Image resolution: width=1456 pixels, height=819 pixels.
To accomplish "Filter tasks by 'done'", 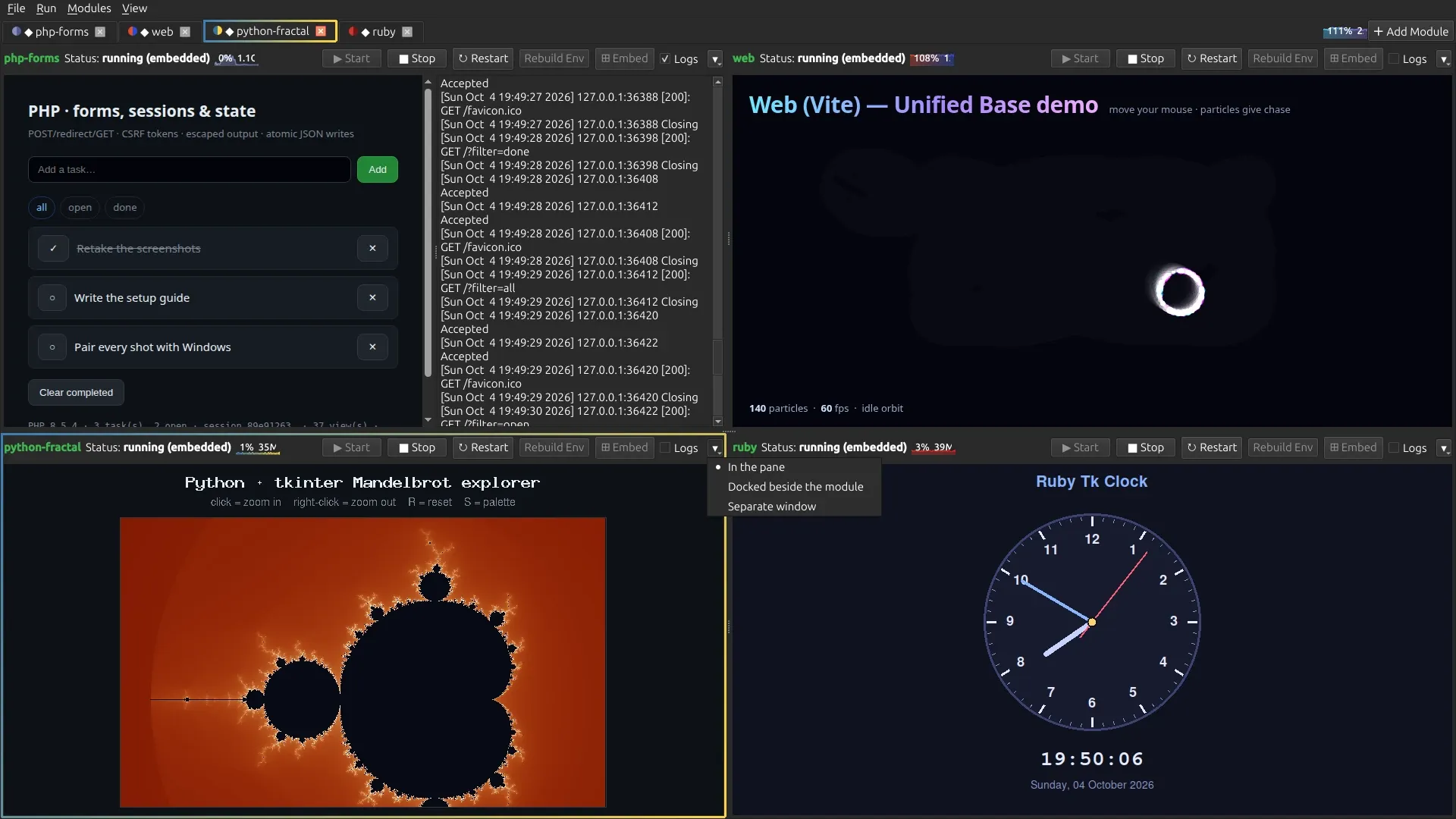I will 125,207.
